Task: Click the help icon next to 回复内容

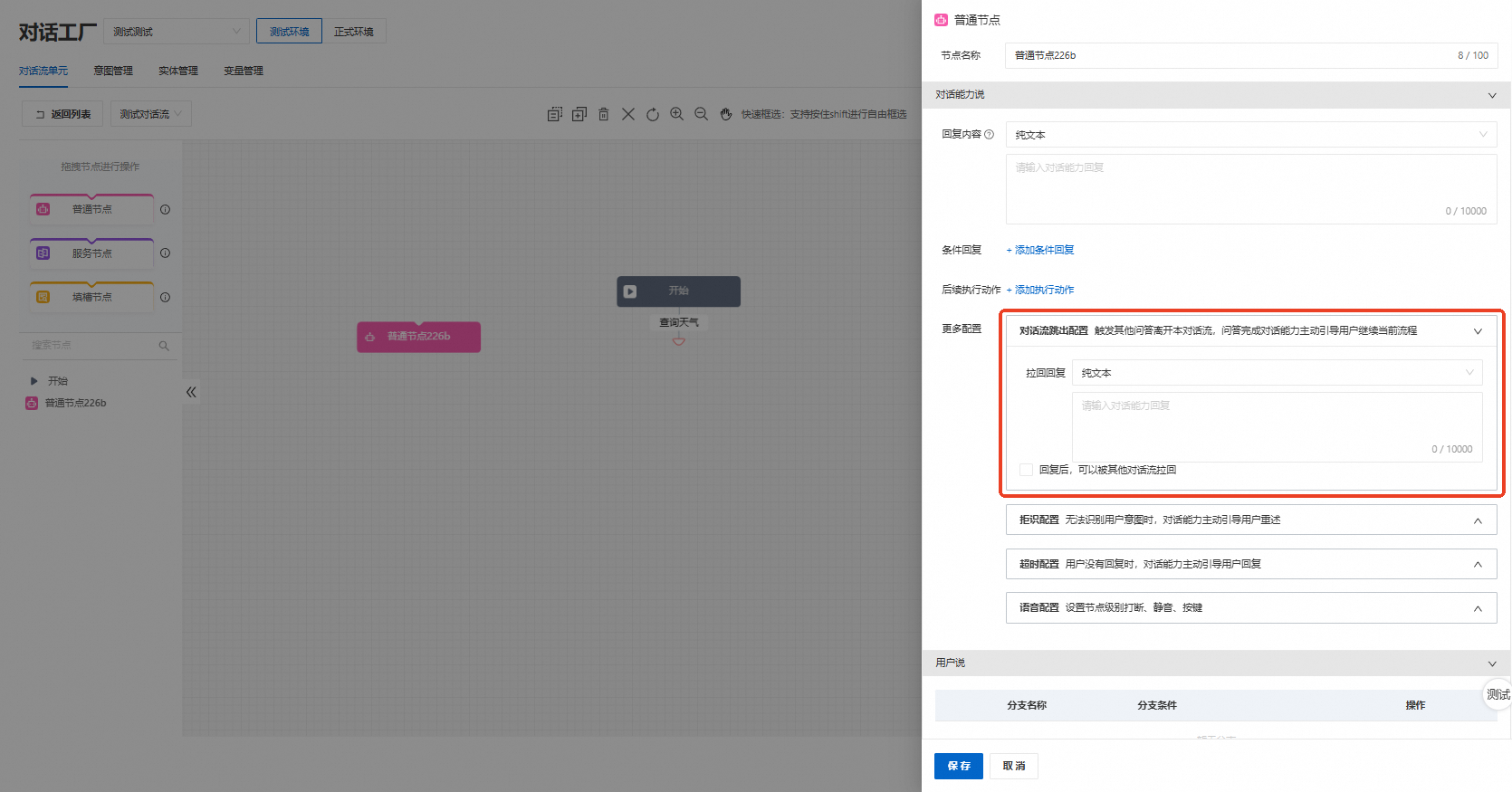Action: pyautogui.click(x=989, y=134)
